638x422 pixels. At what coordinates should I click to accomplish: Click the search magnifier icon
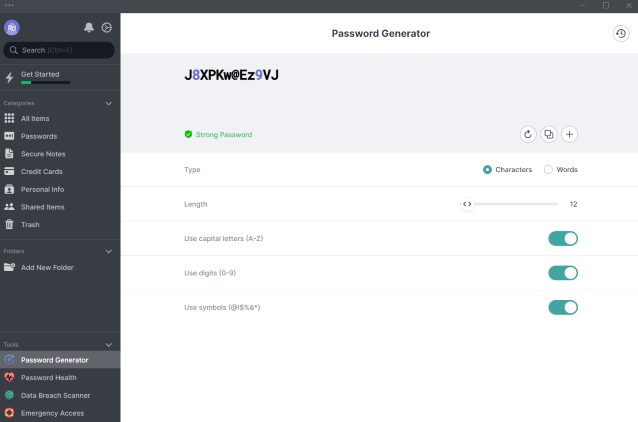coord(13,50)
